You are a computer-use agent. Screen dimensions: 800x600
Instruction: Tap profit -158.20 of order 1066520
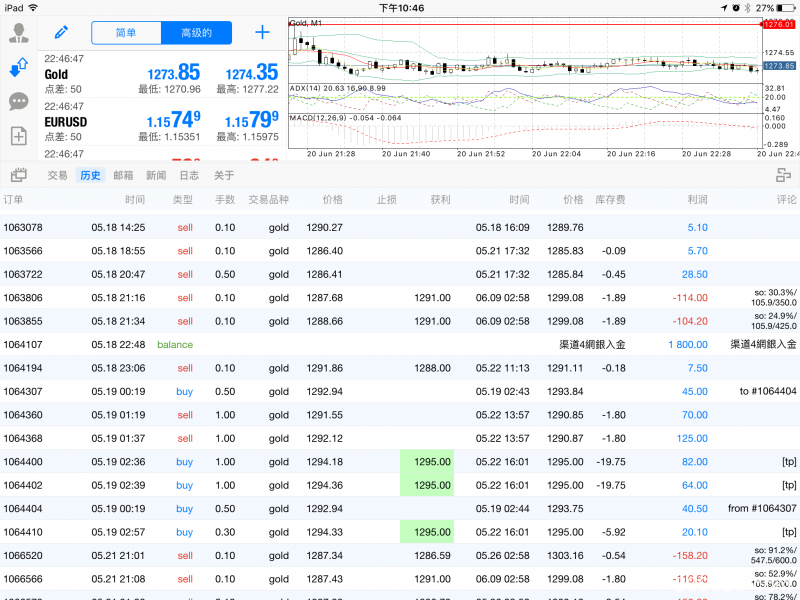pyautogui.click(x=690, y=556)
